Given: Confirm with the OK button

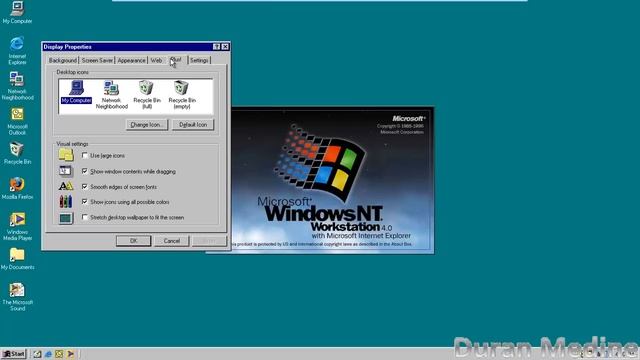Looking at the screenshot, I should 133,241.
